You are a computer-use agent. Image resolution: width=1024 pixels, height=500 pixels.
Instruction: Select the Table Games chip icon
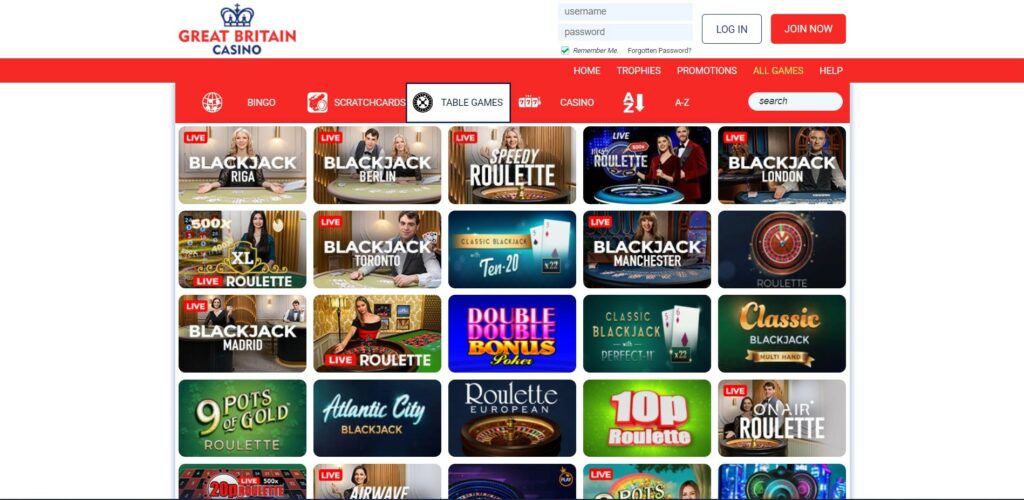[x=423, y=102]
